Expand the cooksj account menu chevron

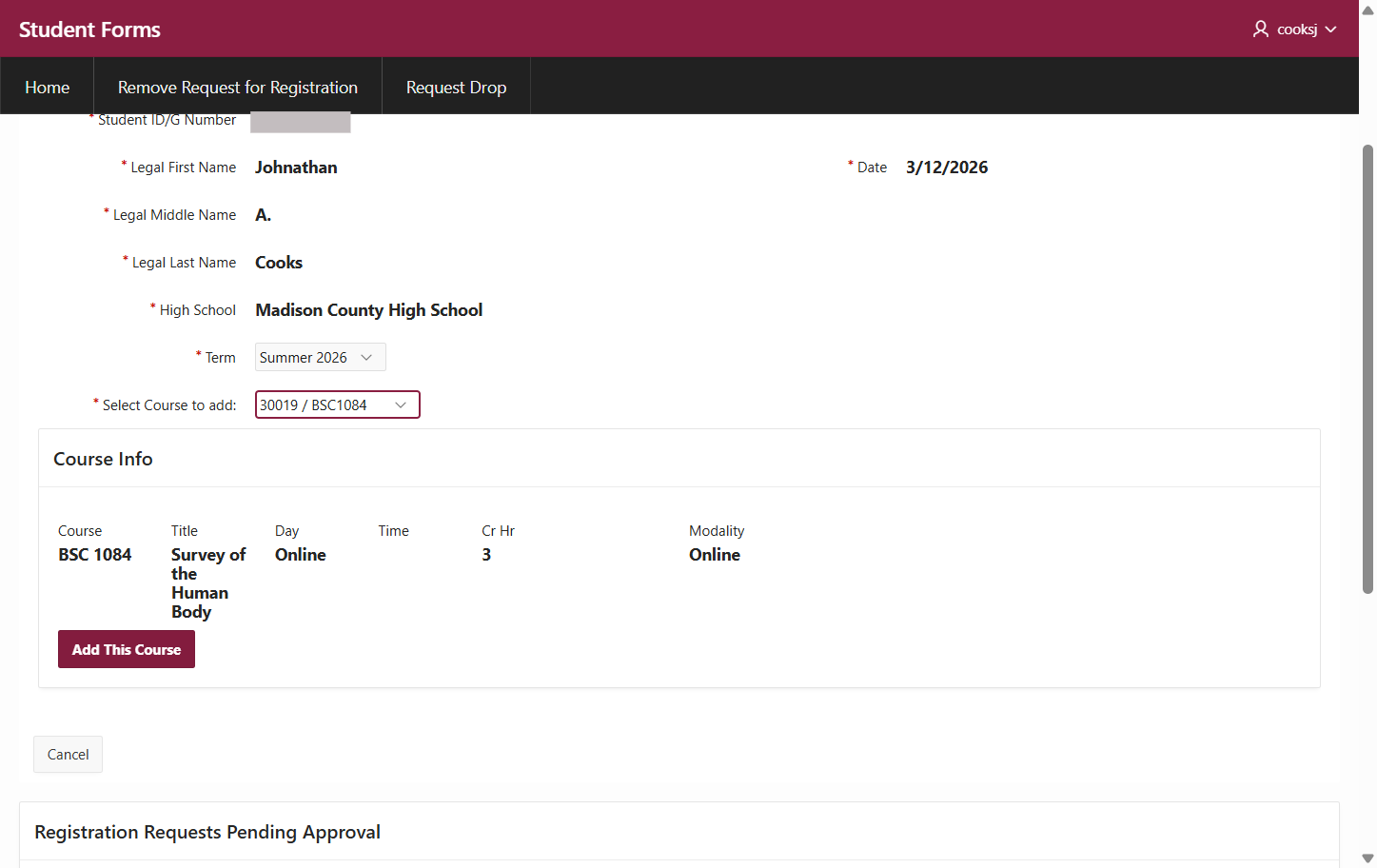1331,30
